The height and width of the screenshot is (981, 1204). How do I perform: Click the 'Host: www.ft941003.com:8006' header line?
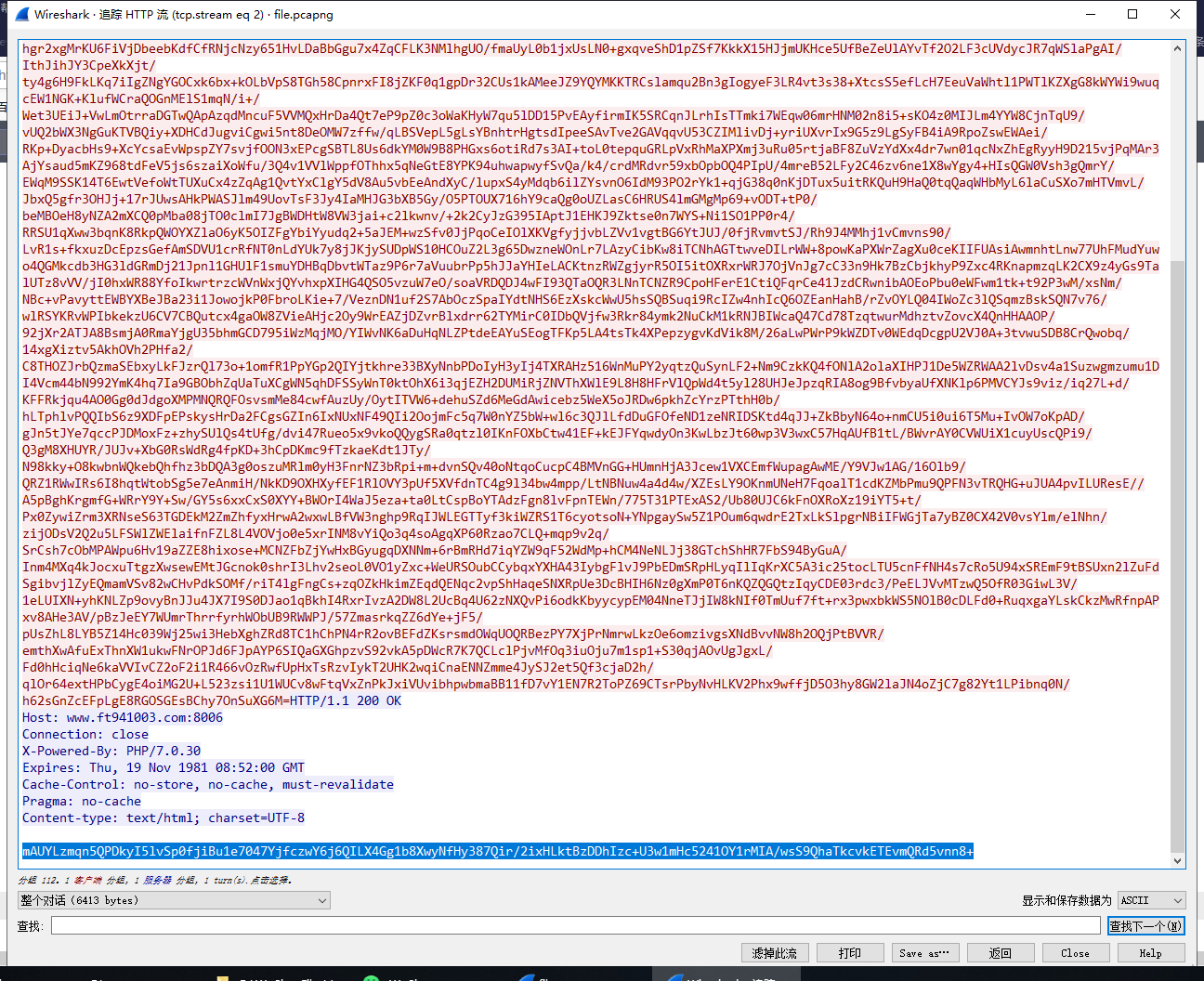click(x=123, y=717)
